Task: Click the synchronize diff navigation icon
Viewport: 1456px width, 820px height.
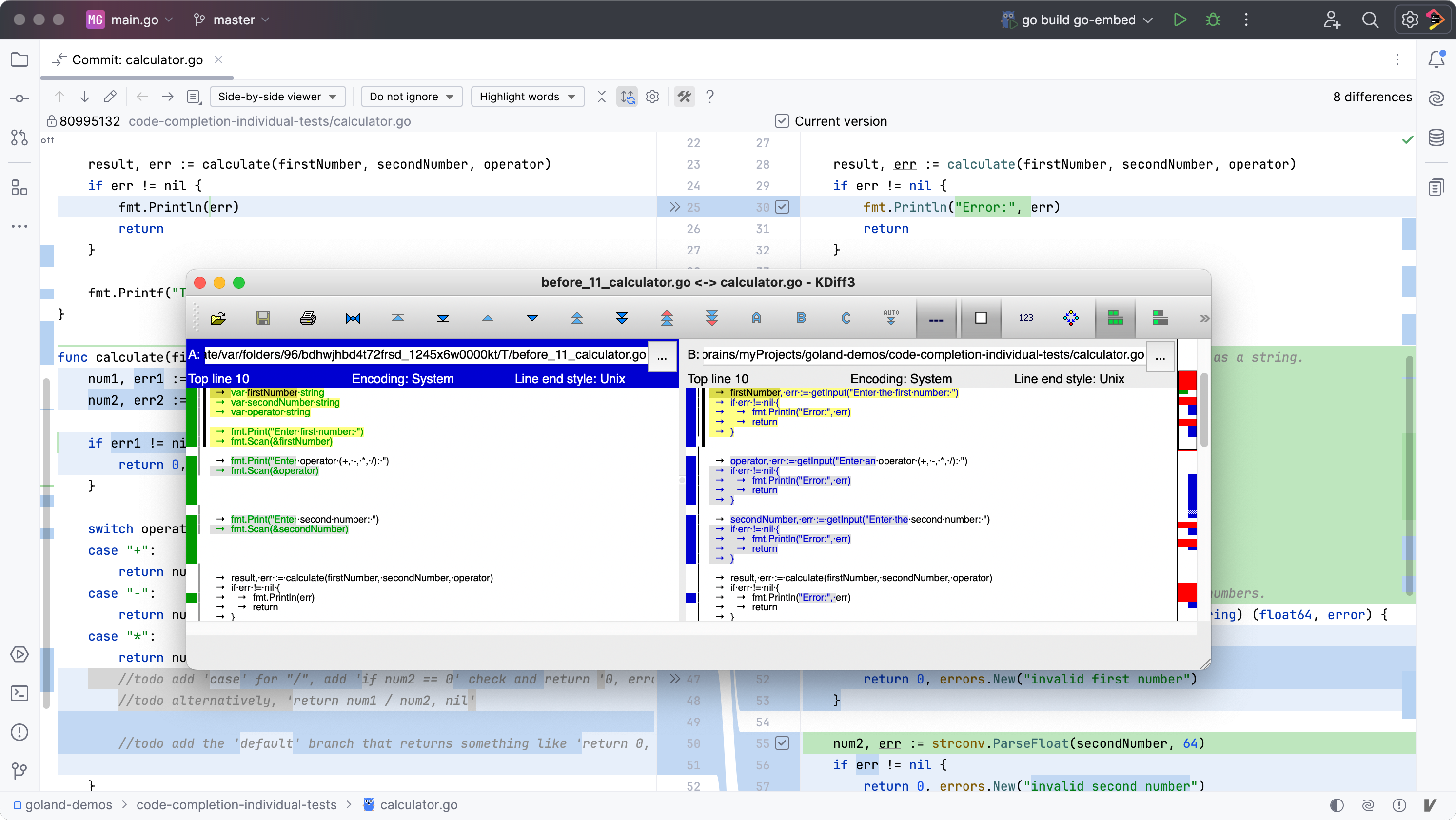Action: coord(627,96)
